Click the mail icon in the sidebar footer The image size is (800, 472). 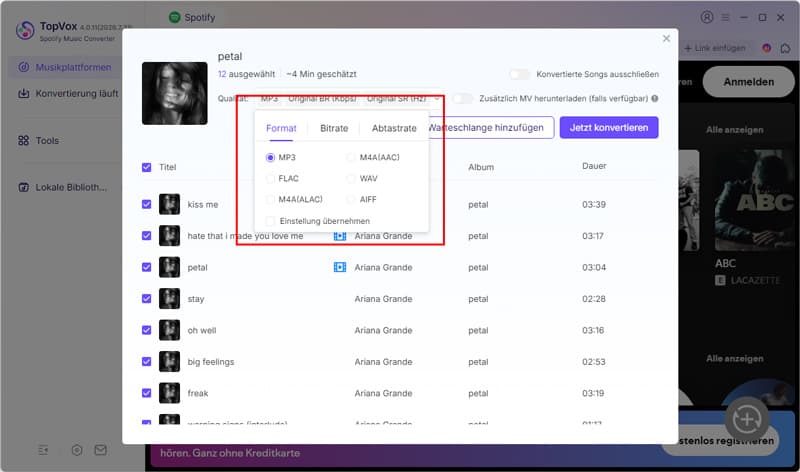tap(101, 450)
